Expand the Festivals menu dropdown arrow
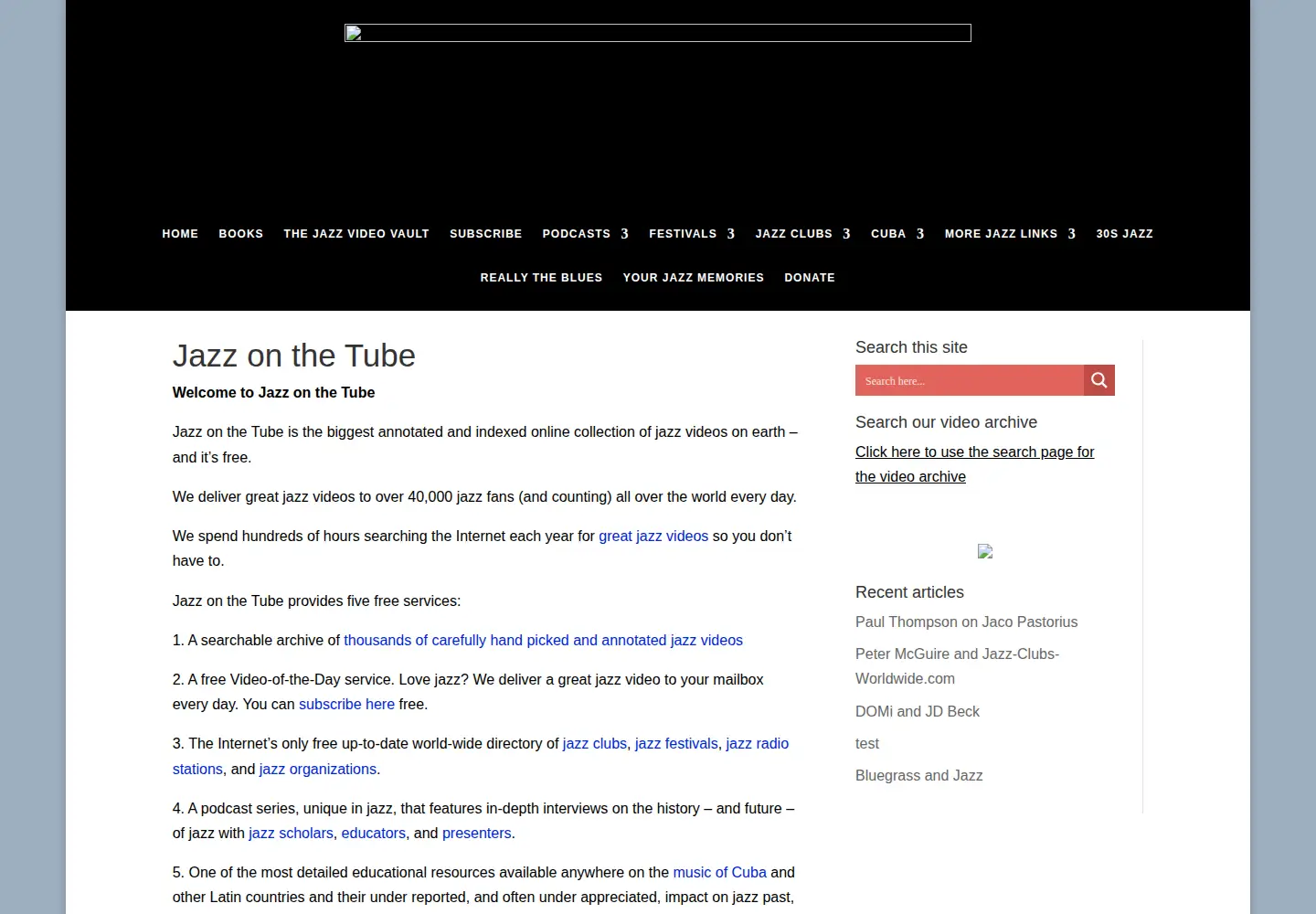This screenshot has width=1316, height=914. 731,234
